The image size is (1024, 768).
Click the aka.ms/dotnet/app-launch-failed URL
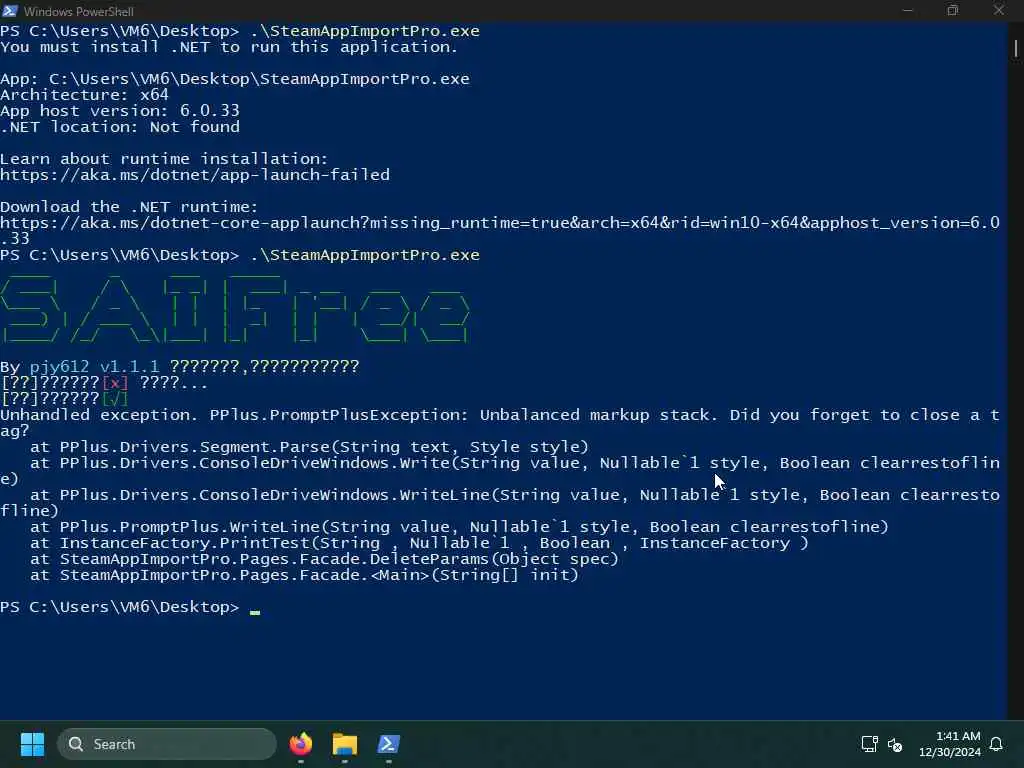pyautogui.click(x=195, y=175)
